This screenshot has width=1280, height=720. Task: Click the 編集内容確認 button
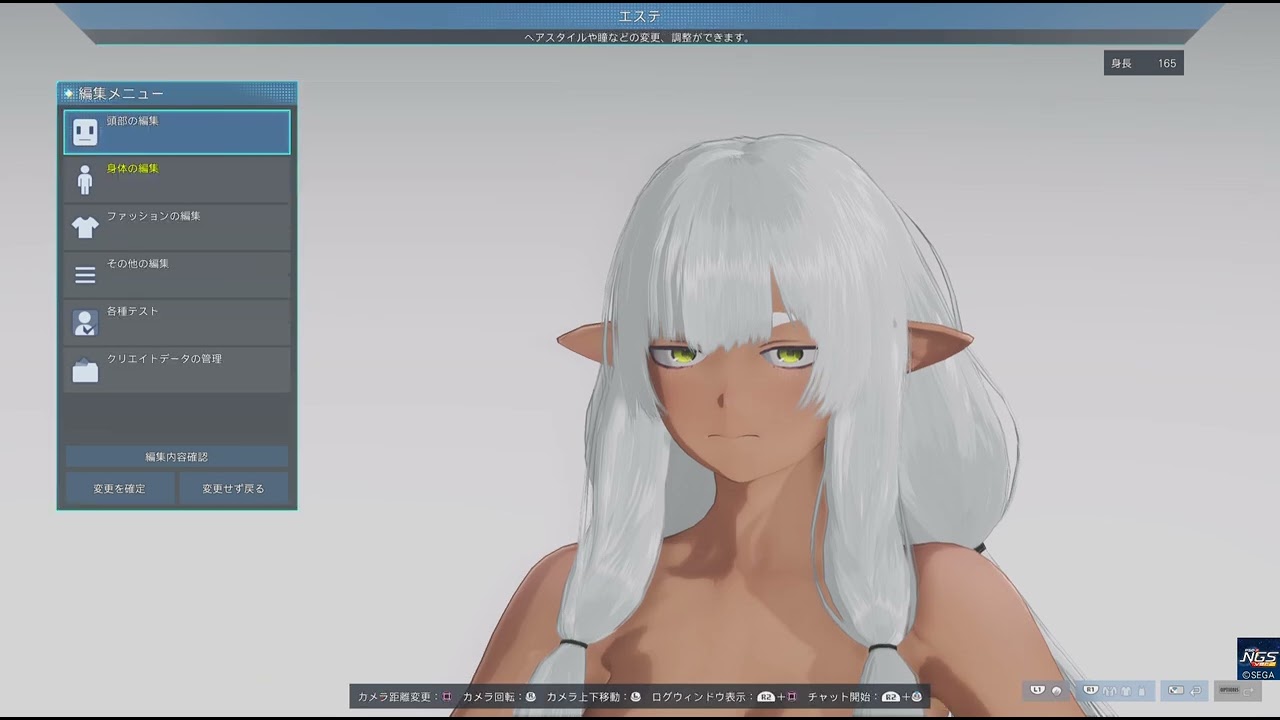pos(177,457)
